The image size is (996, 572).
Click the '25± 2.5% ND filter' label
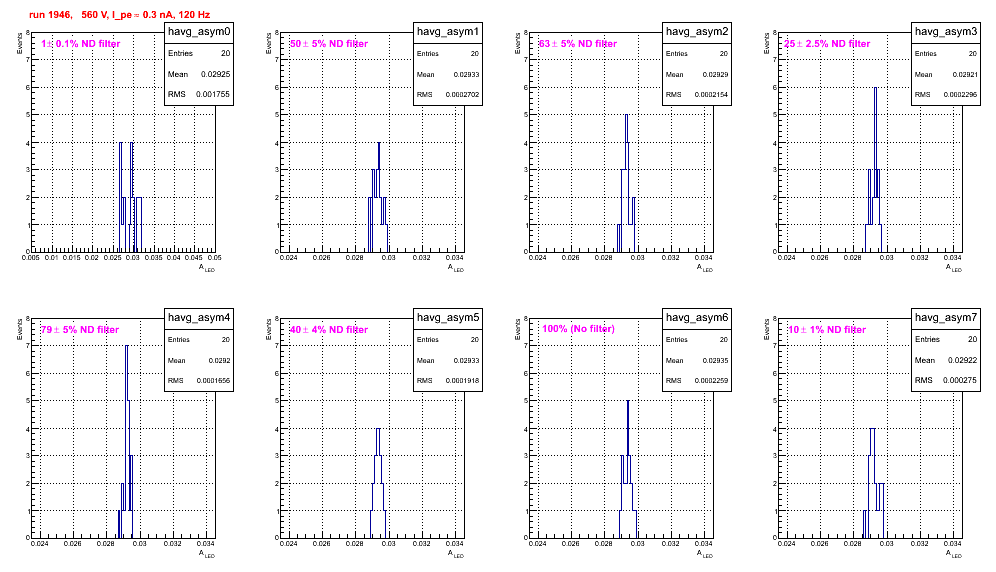(827, 44)
